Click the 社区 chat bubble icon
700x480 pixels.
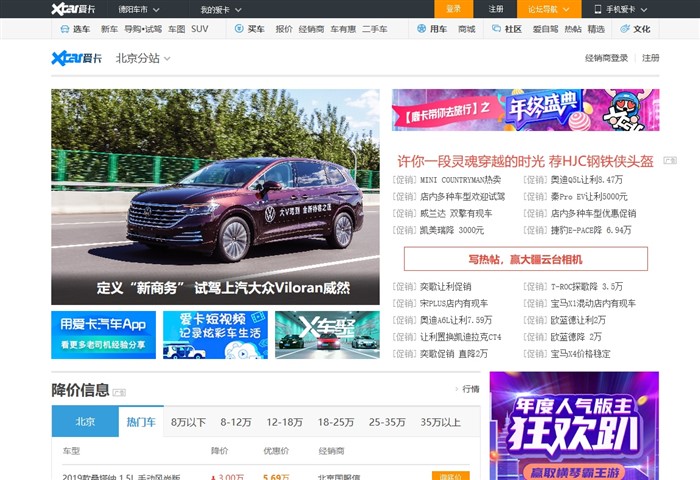(496, 29)
